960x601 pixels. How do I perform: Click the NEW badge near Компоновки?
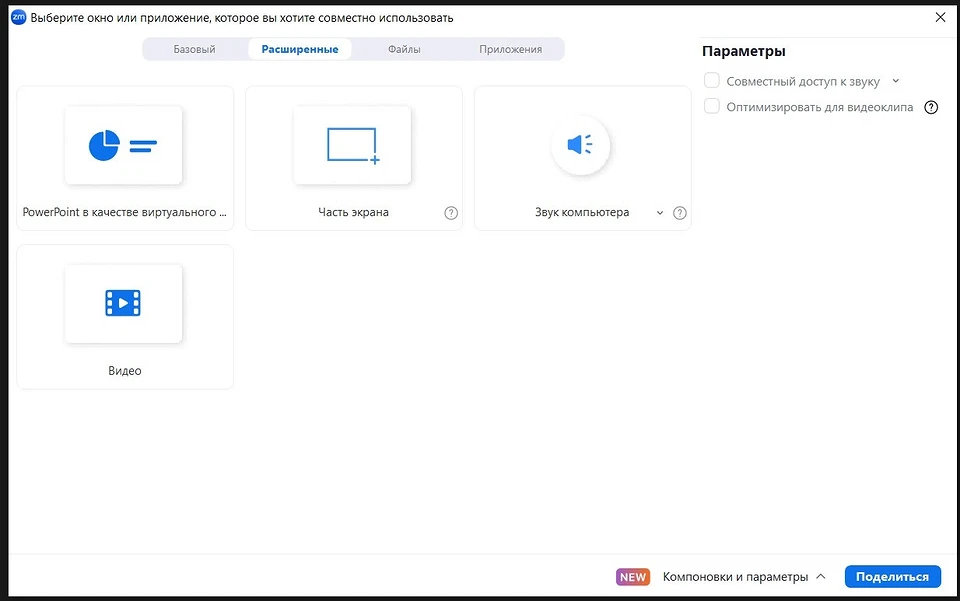(x=632, y=577)
